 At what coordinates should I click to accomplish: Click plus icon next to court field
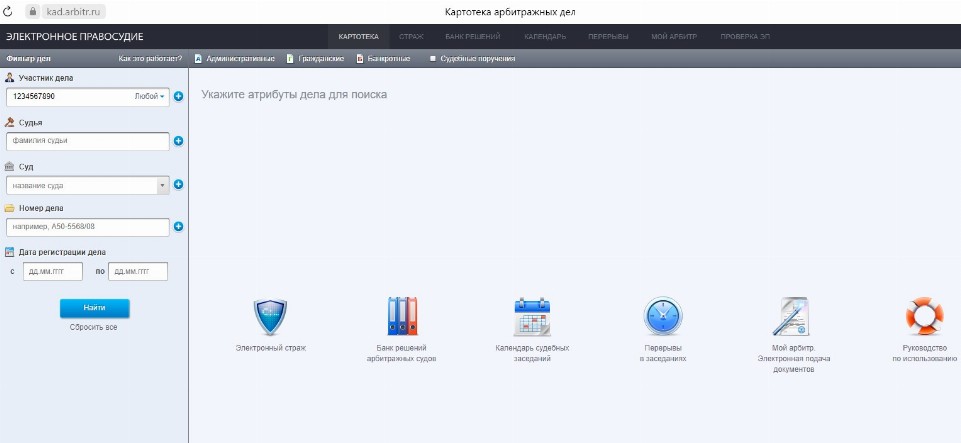[x=178, y=185]
